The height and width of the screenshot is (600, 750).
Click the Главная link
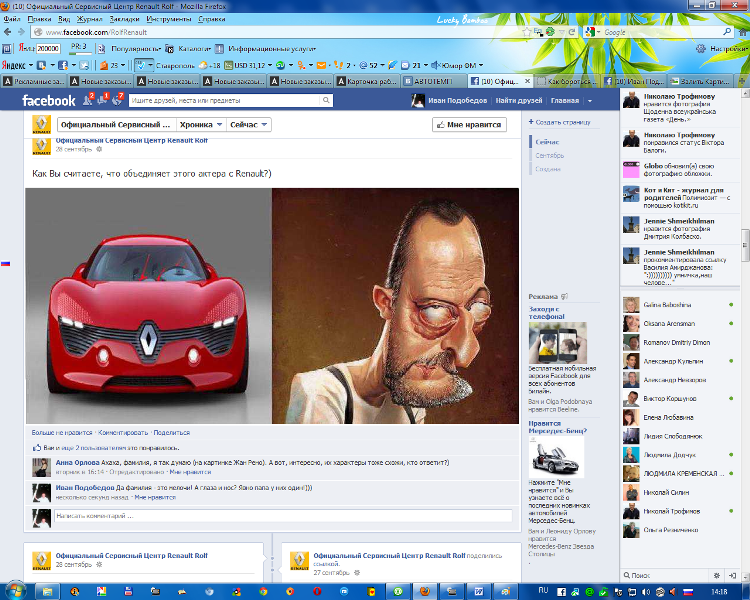tap(564, 100)
